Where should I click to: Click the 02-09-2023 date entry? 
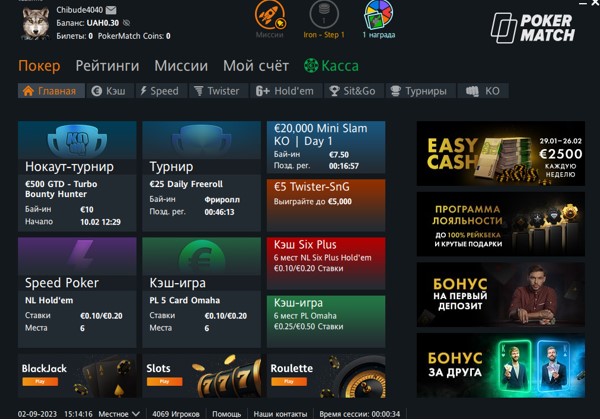pos(37,414)
